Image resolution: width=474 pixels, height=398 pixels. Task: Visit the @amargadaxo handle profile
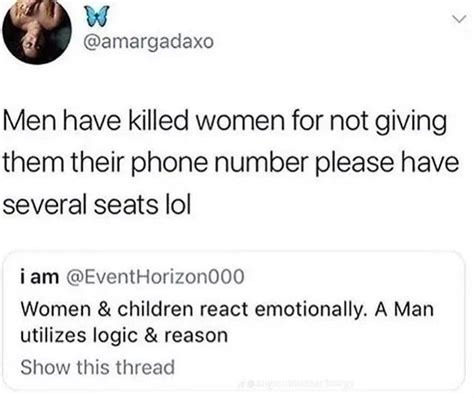point(149,43)
